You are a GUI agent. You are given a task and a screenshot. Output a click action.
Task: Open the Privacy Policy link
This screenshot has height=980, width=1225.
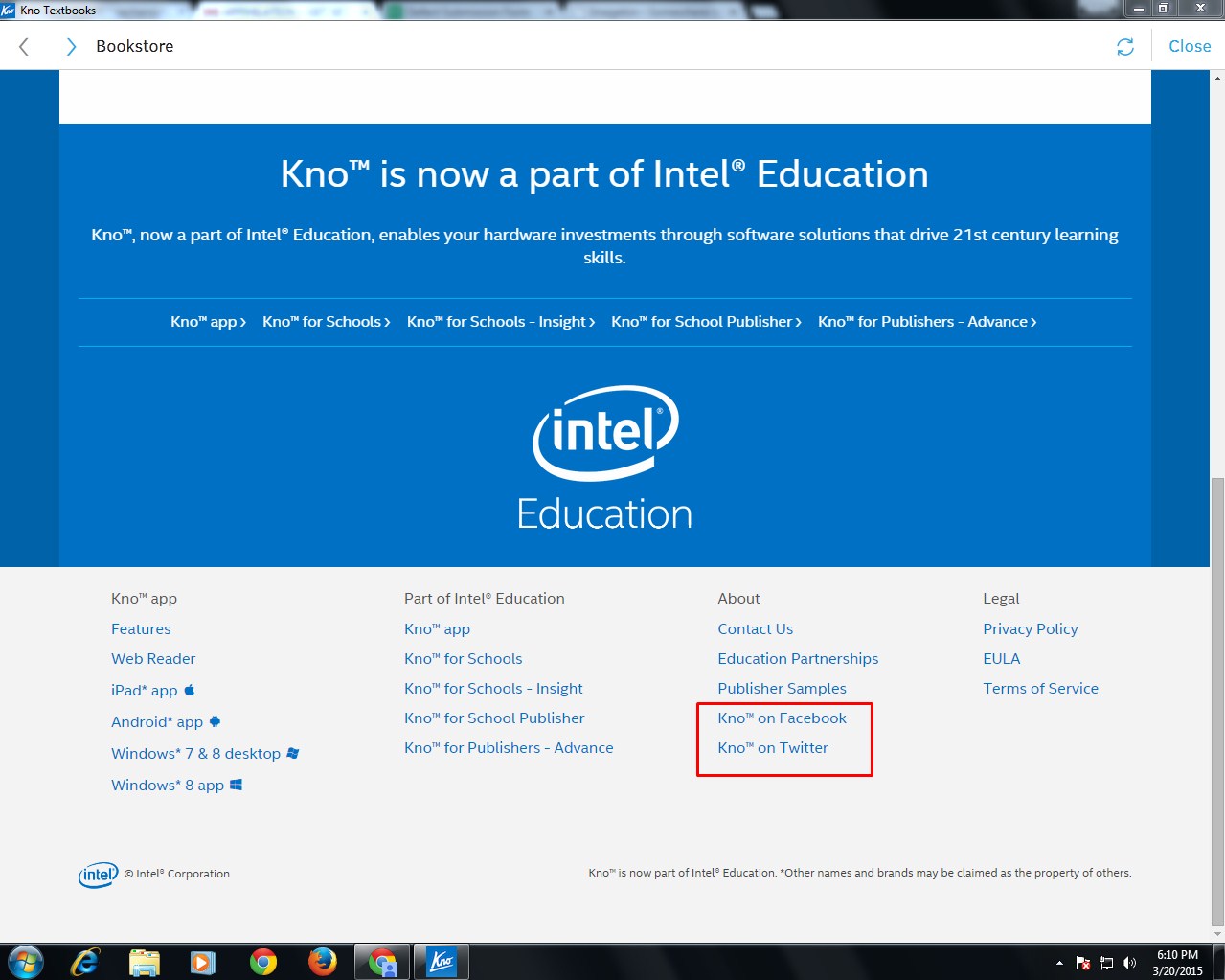tap(1031, 629)
